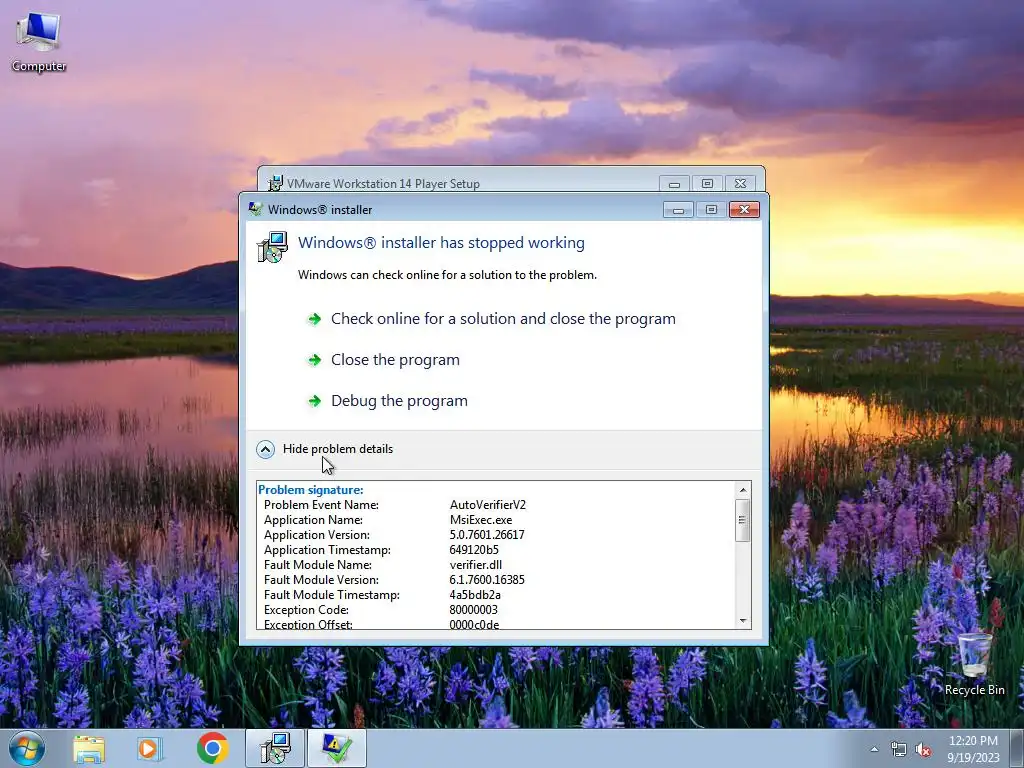Click the Fault Module Timestamp label
Viewport: 1024px width, 768px height.
(x=332, y=595)
